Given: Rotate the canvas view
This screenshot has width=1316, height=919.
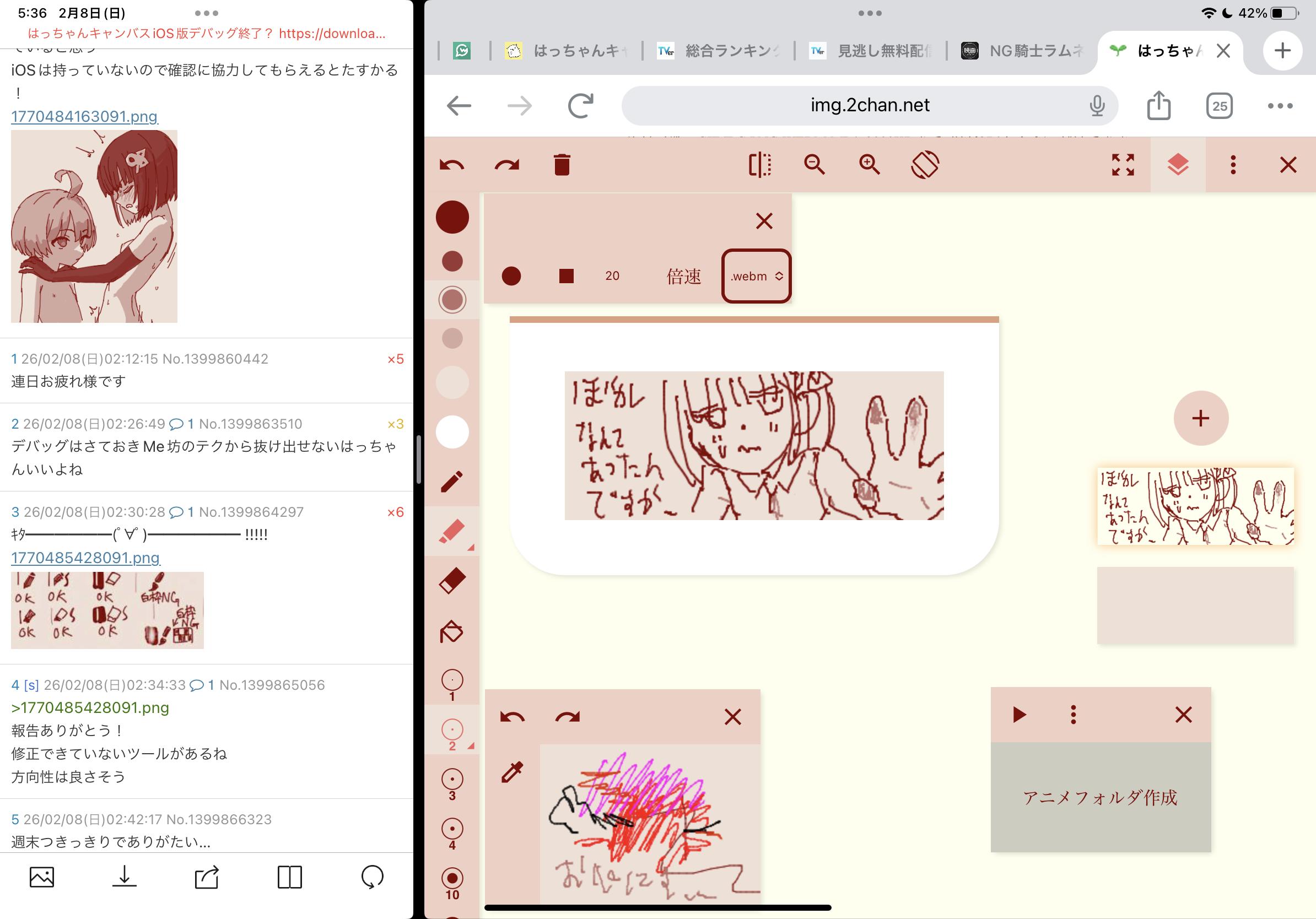Looking at the screenshot, I should 925,165.
